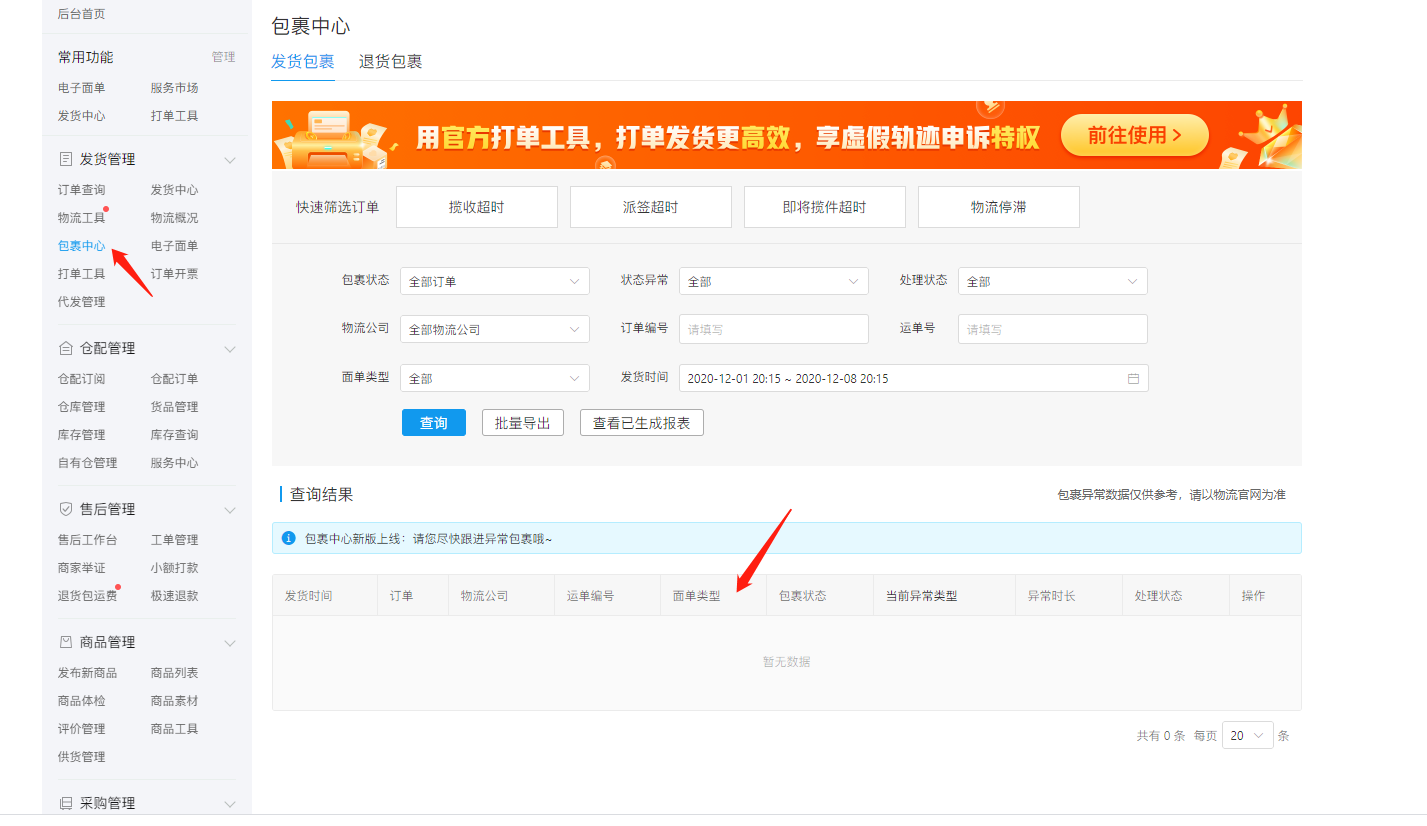Switch to the 发货包裹 tab
The width and height of the screenshot is (1427, 826).
pyautogui.click(x=303, y=61)
